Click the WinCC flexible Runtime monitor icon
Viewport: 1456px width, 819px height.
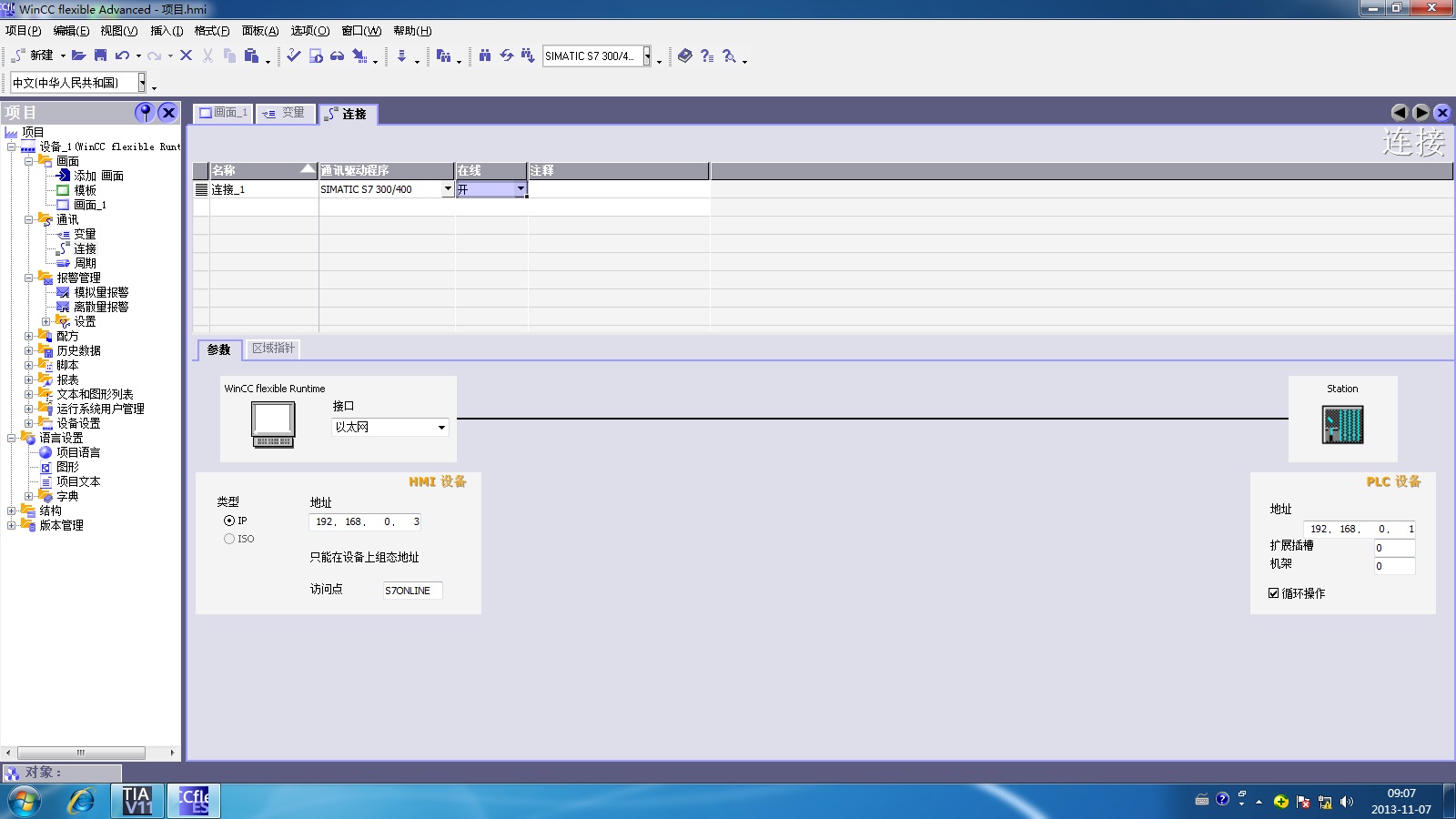coord(273,424)
